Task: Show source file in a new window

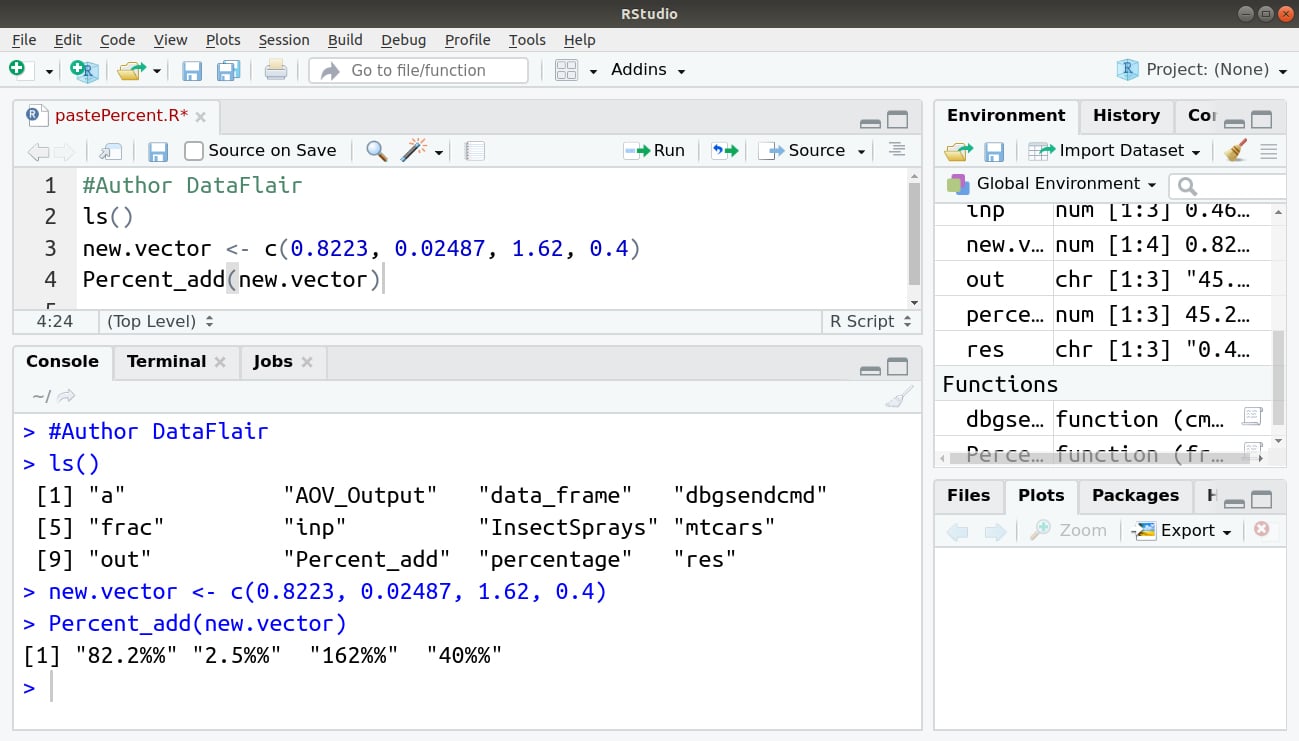Action: click(110, 150)
